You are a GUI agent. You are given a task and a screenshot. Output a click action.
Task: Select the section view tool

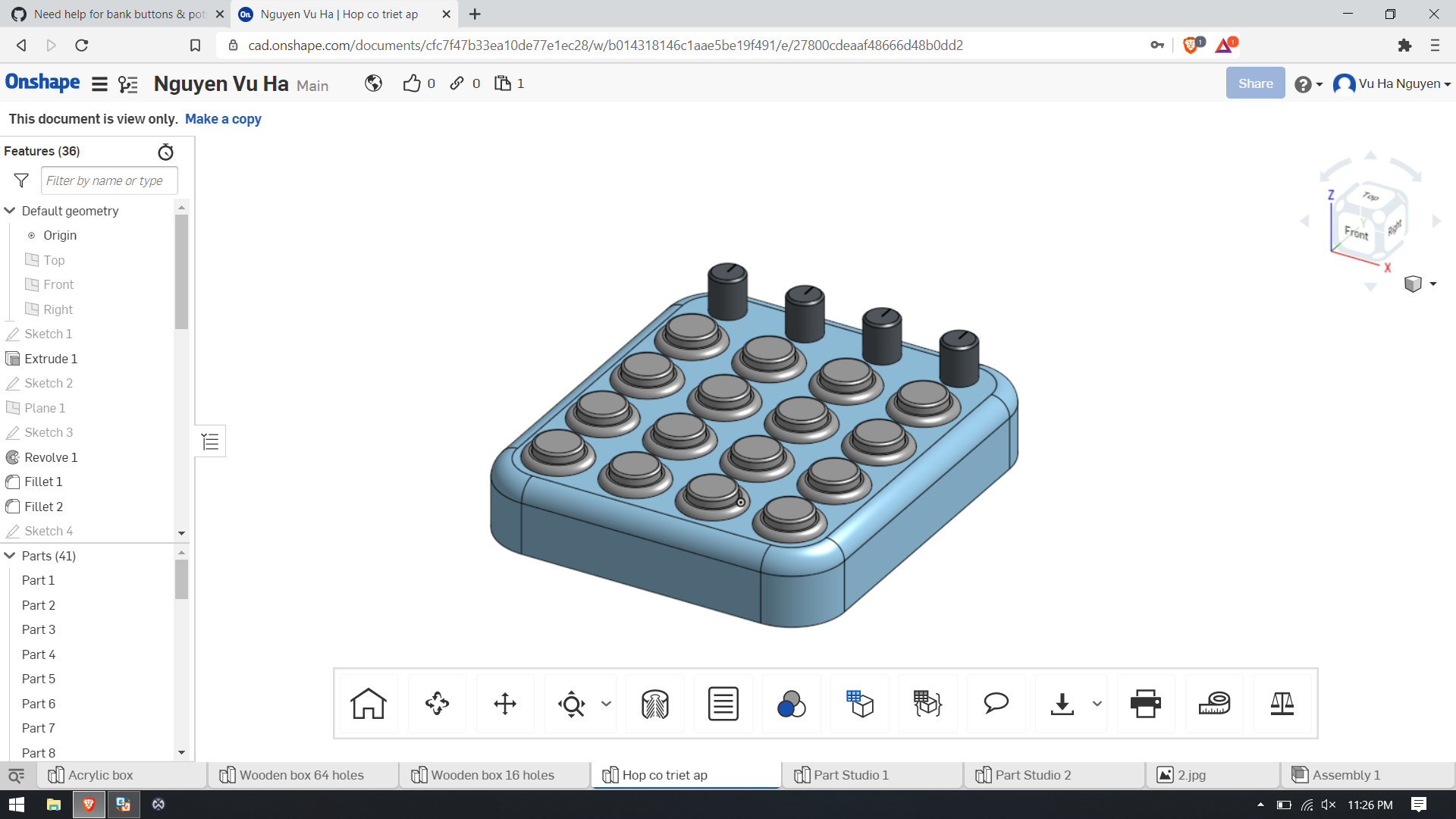(654, 704)
